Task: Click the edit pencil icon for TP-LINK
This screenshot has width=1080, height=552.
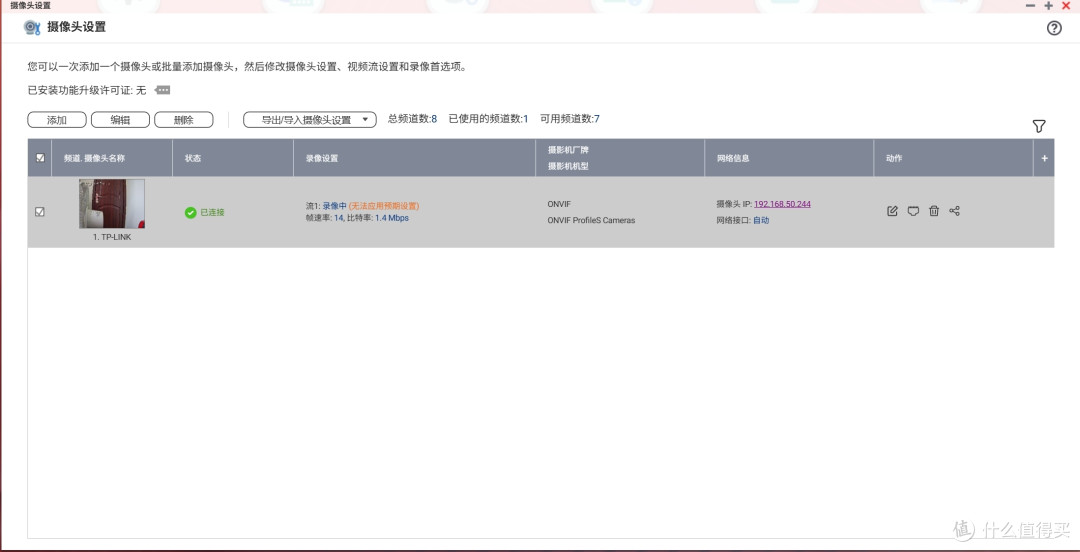Action: pos(892,211)
